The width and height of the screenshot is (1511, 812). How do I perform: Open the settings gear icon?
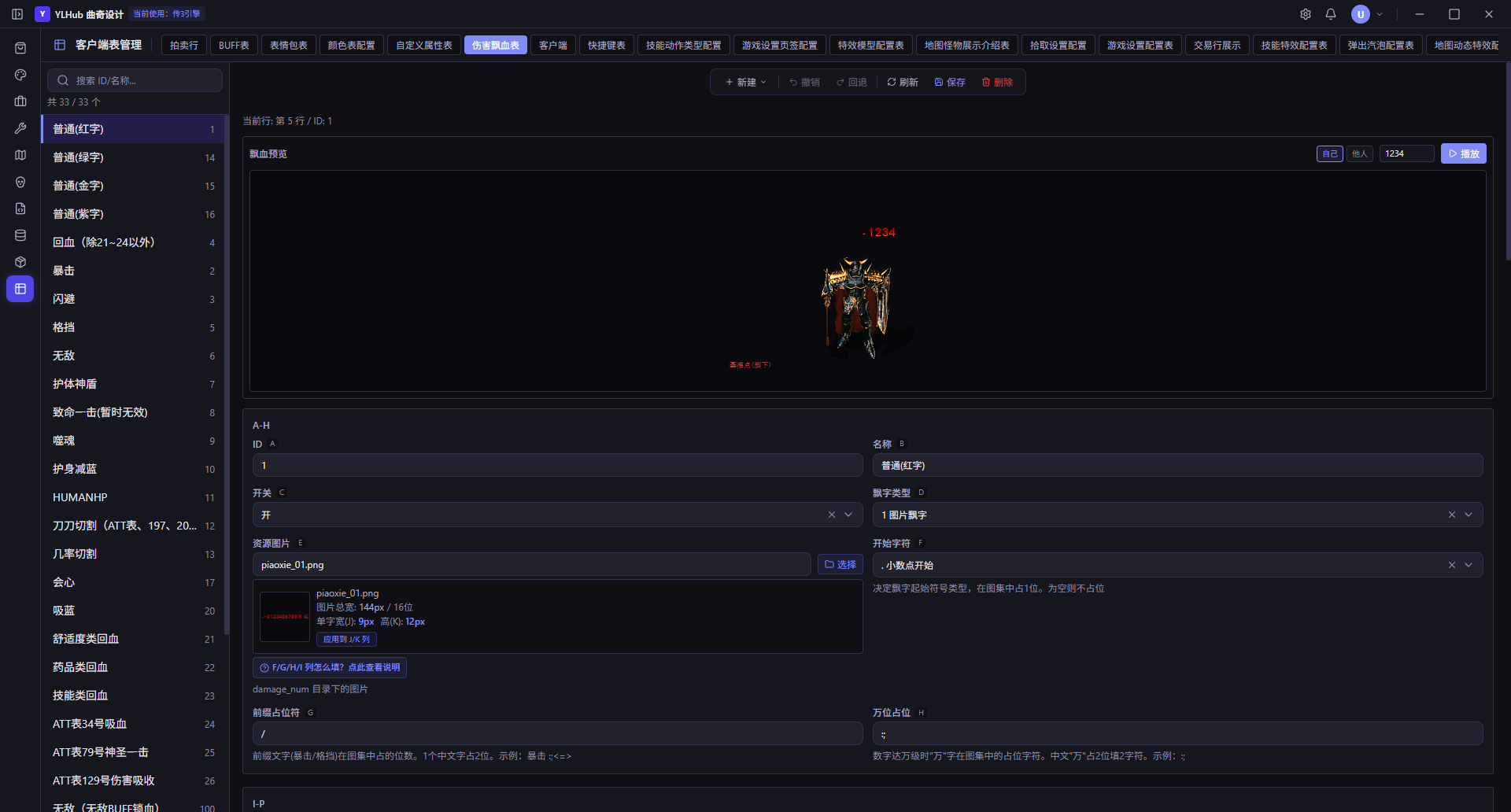click(1306, 14)
